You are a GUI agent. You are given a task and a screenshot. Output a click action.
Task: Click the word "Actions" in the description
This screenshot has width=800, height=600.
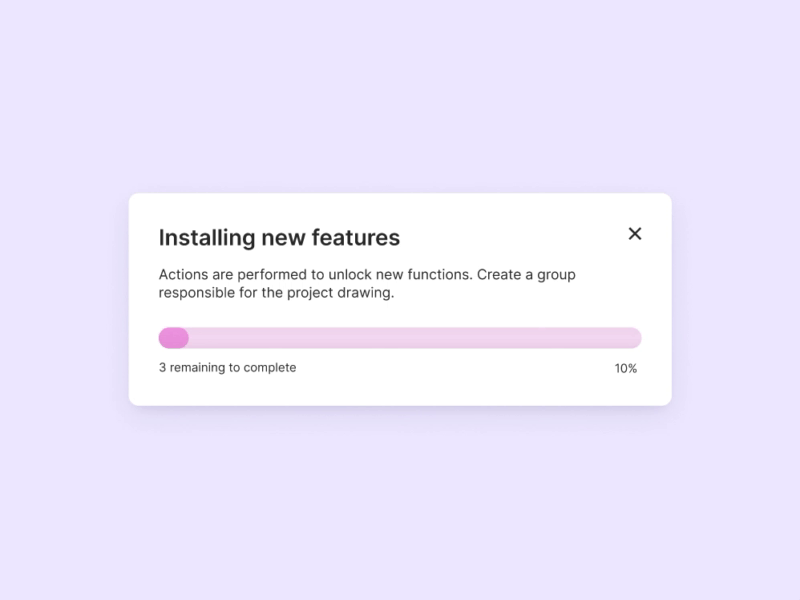coord(183,275)
